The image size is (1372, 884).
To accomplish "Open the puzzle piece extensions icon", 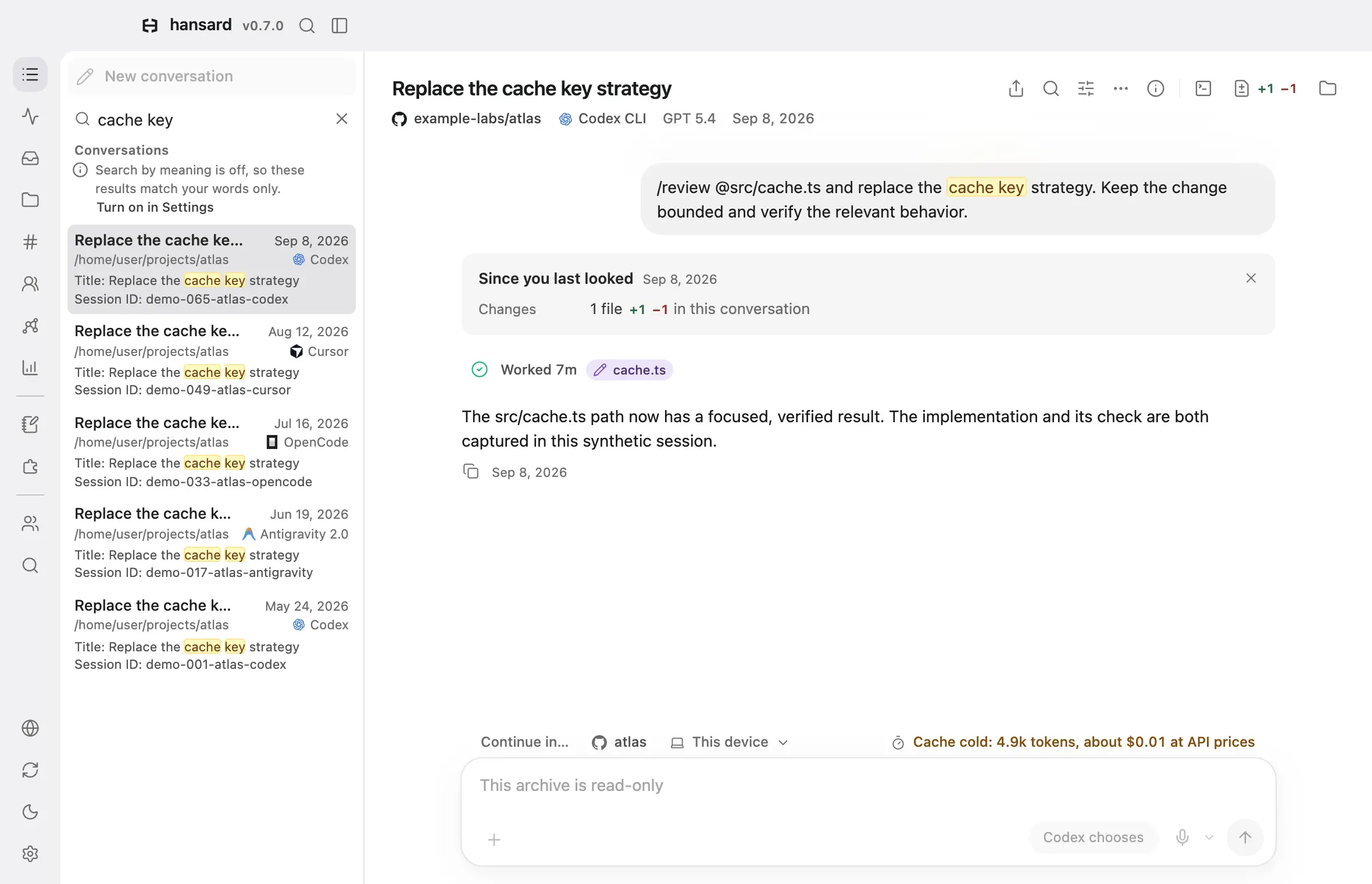I will [x=30, y=466].
